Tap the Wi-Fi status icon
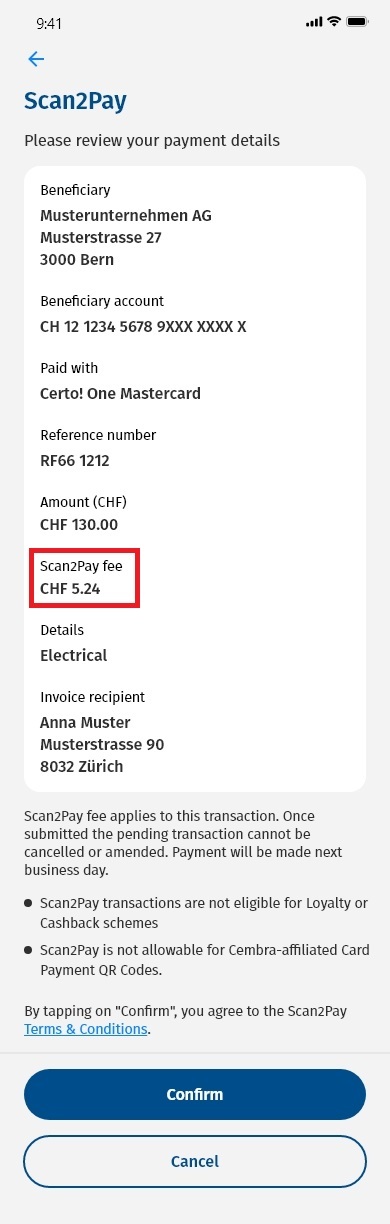Viewport: 390px width, 1224px height. pos(333,22)
